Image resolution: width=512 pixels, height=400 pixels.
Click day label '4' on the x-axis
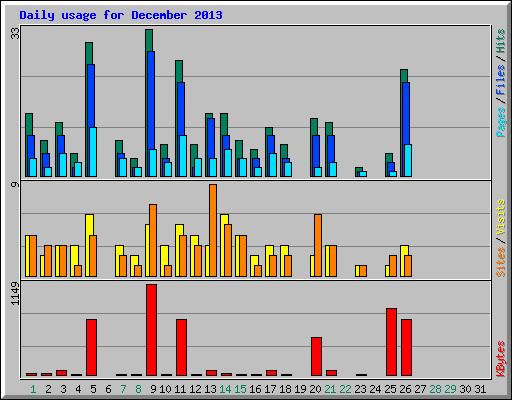click(x=78, y=389)
